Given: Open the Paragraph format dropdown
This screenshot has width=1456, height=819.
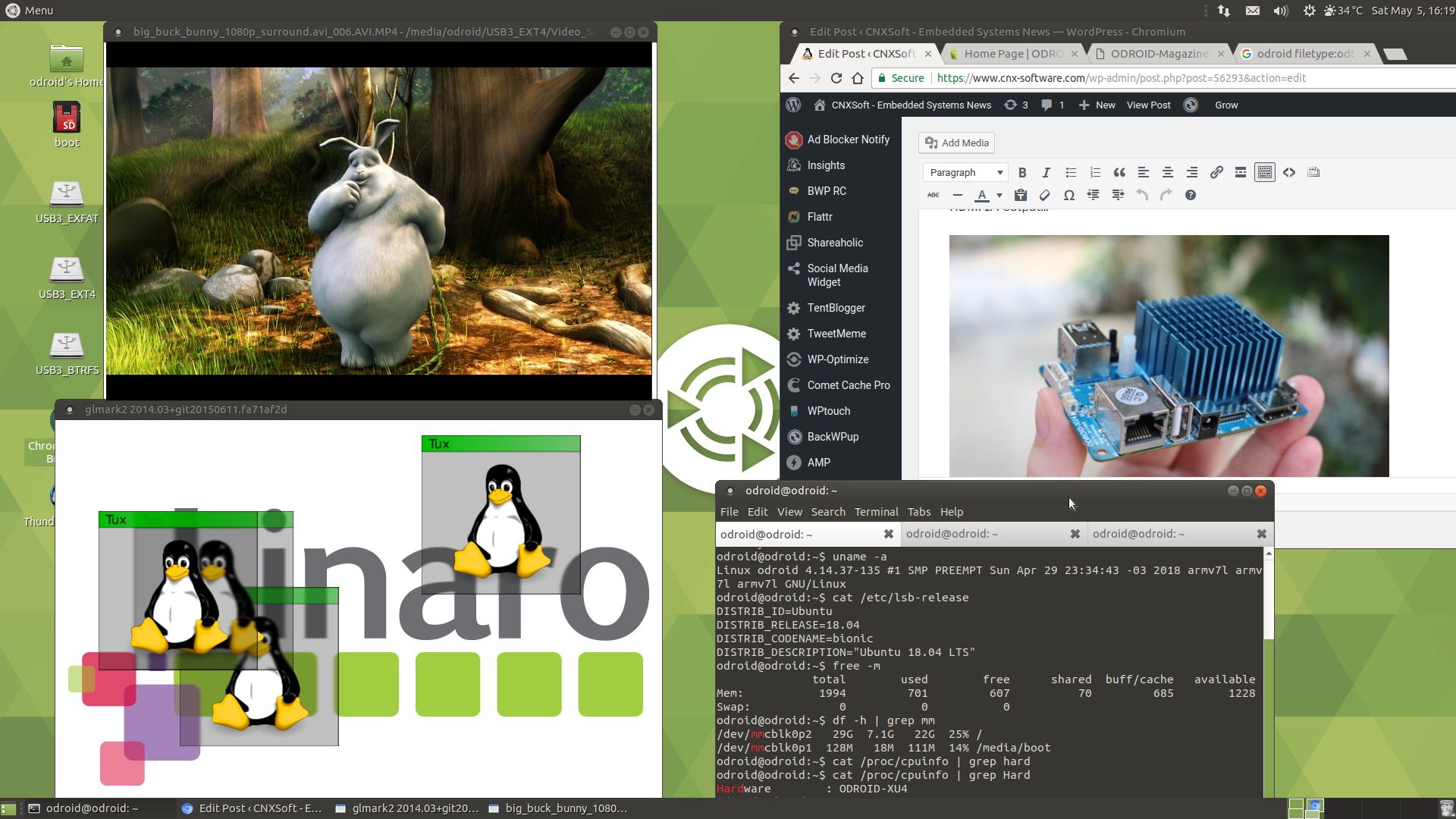Looking at the screenshot, I should 965,173.
